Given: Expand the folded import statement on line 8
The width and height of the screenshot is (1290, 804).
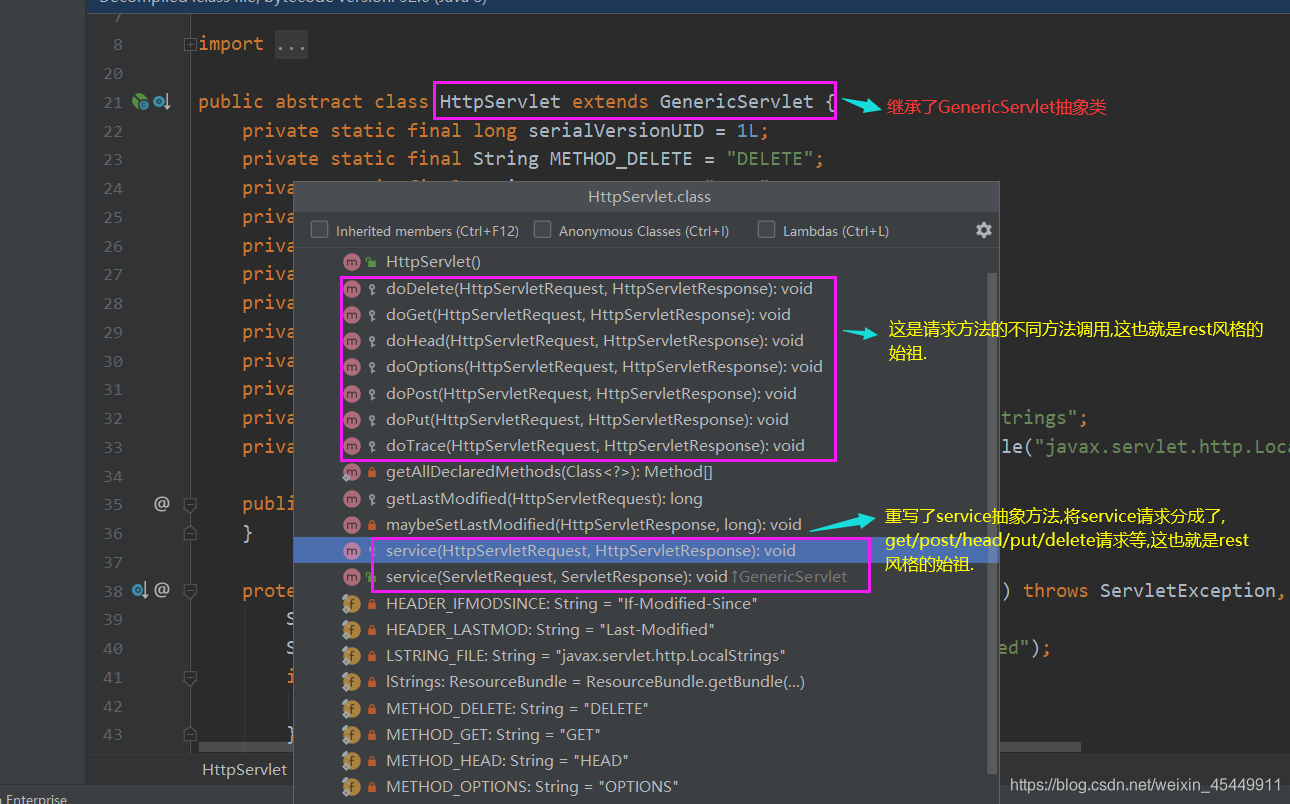Looking at the screenshot, I should [190, 44].
